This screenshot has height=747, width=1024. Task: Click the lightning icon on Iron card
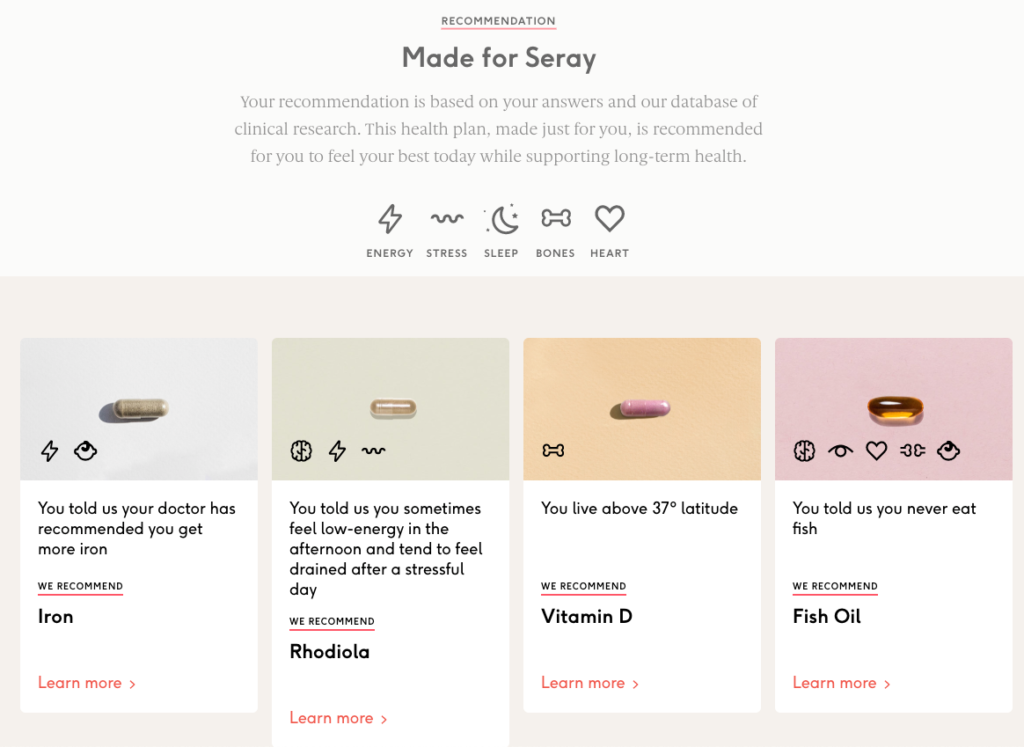point(49,451)
